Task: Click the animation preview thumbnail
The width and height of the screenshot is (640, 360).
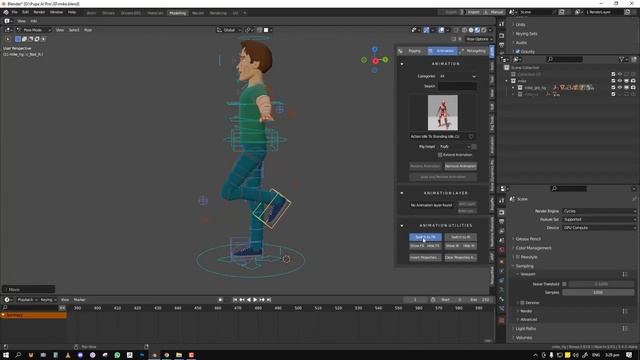Action: pos(443,113)
